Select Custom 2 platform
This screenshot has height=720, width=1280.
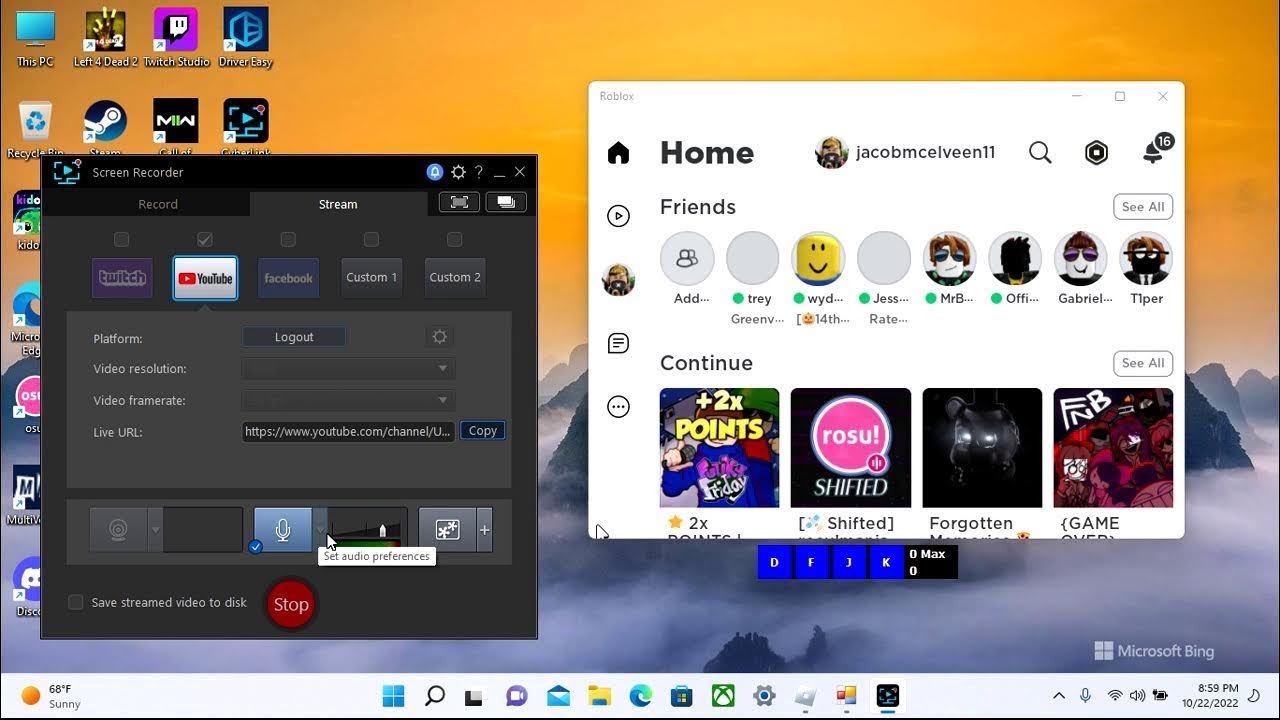coord(455,278)
